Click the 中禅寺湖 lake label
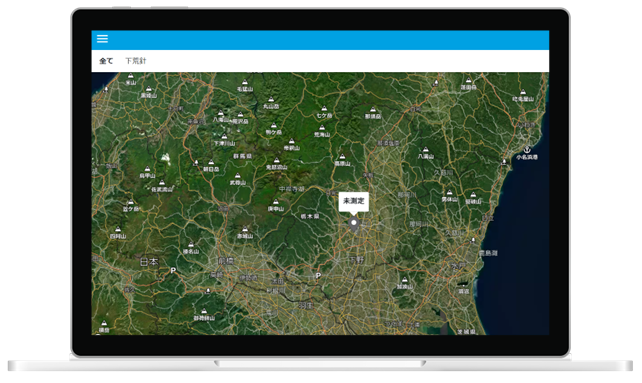642x383 pixels. [x=292, y=189]
